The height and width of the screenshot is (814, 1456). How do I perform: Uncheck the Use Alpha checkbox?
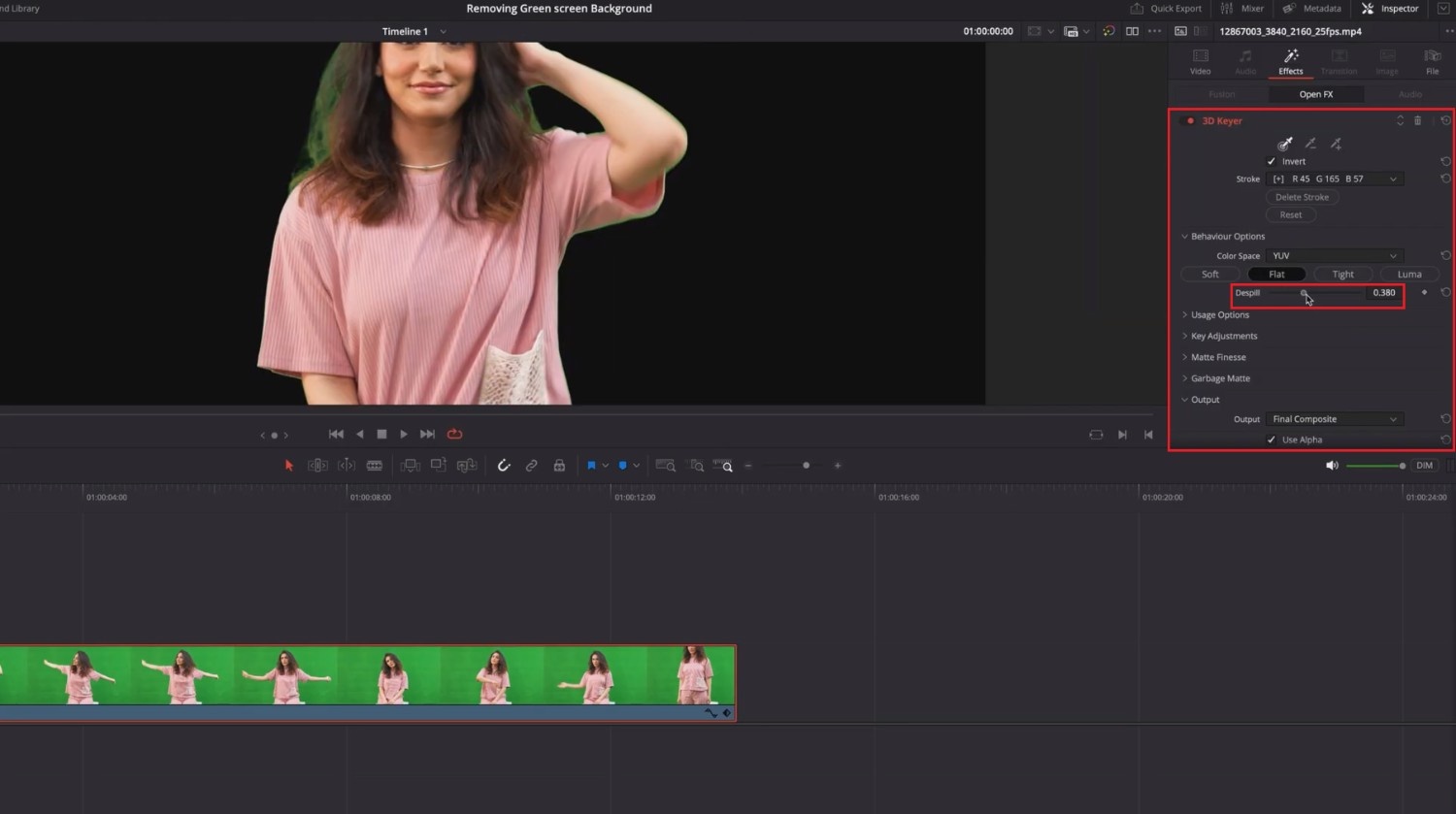coord(1272,440)
